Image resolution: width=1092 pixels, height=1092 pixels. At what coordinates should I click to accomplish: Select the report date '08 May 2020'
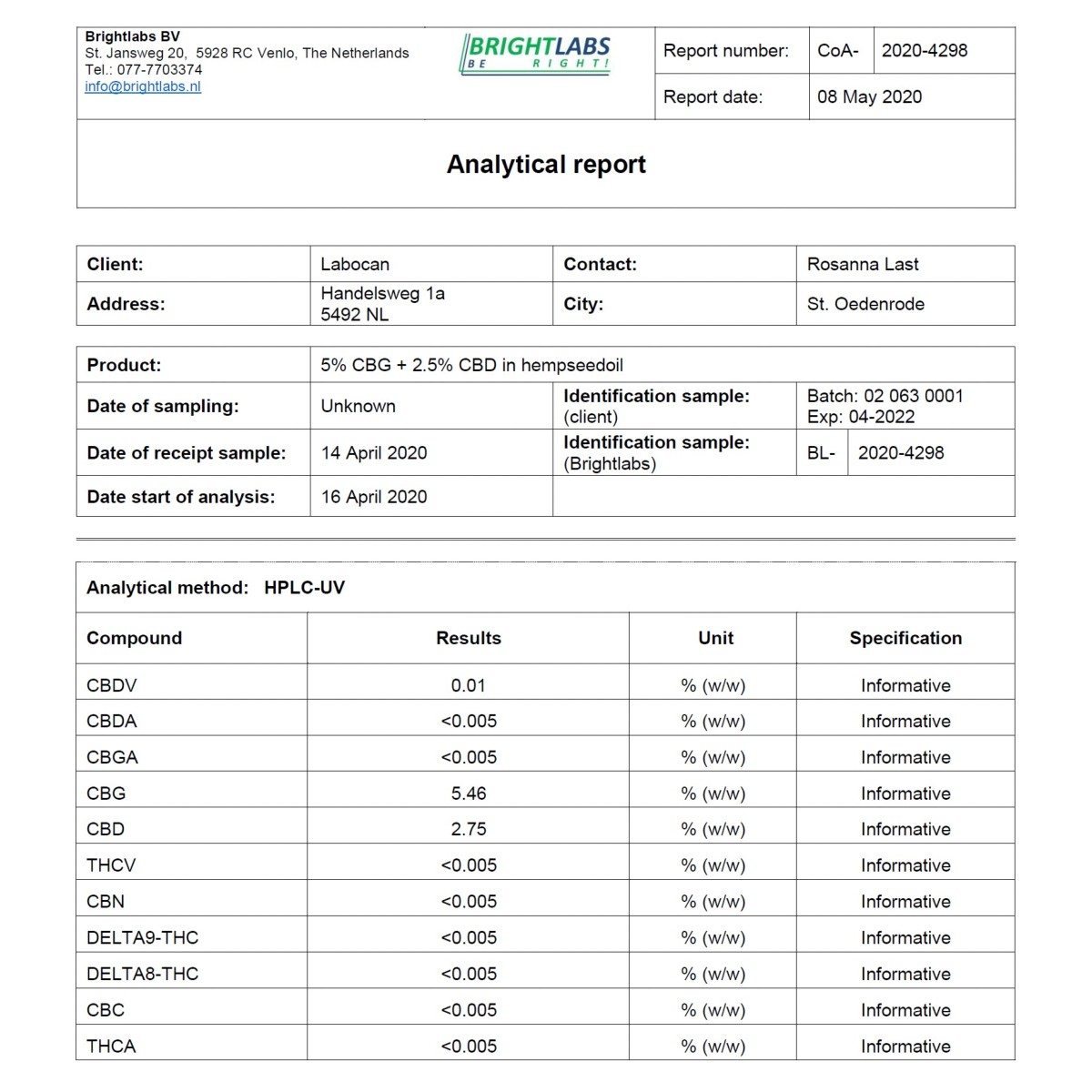869,97
